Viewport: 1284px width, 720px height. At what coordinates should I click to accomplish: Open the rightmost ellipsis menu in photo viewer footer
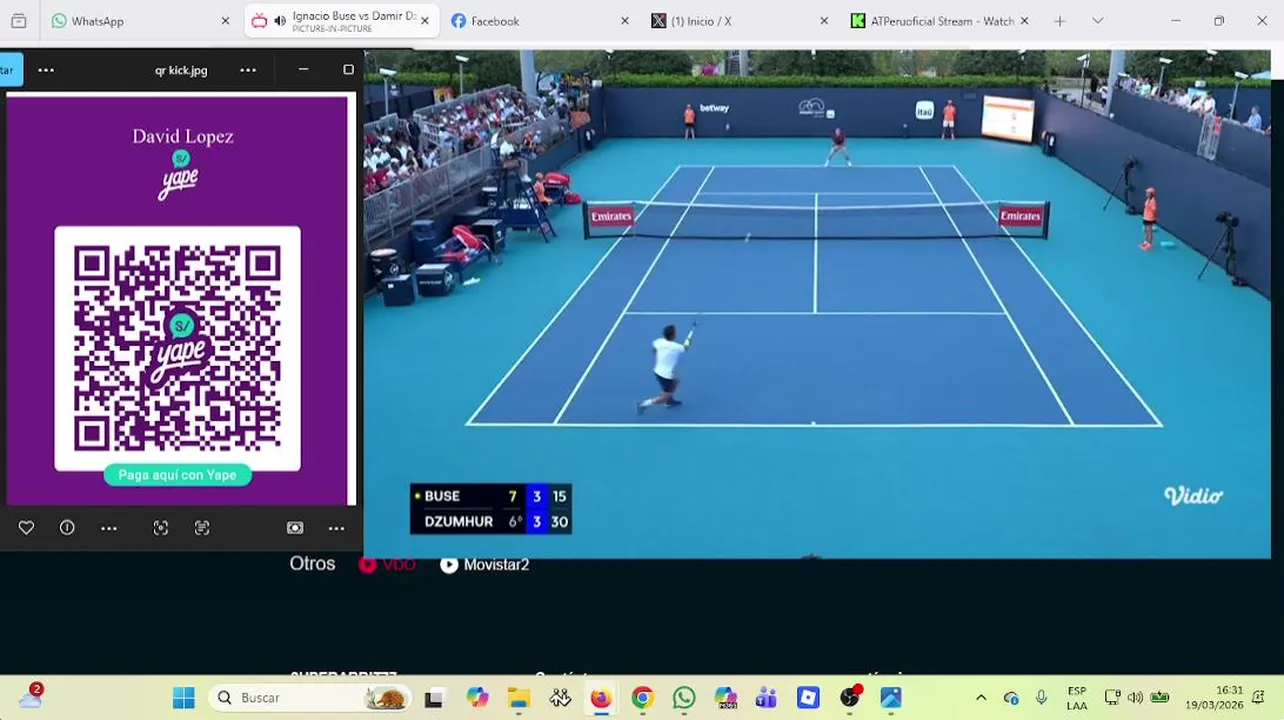[x=337, y=528]
